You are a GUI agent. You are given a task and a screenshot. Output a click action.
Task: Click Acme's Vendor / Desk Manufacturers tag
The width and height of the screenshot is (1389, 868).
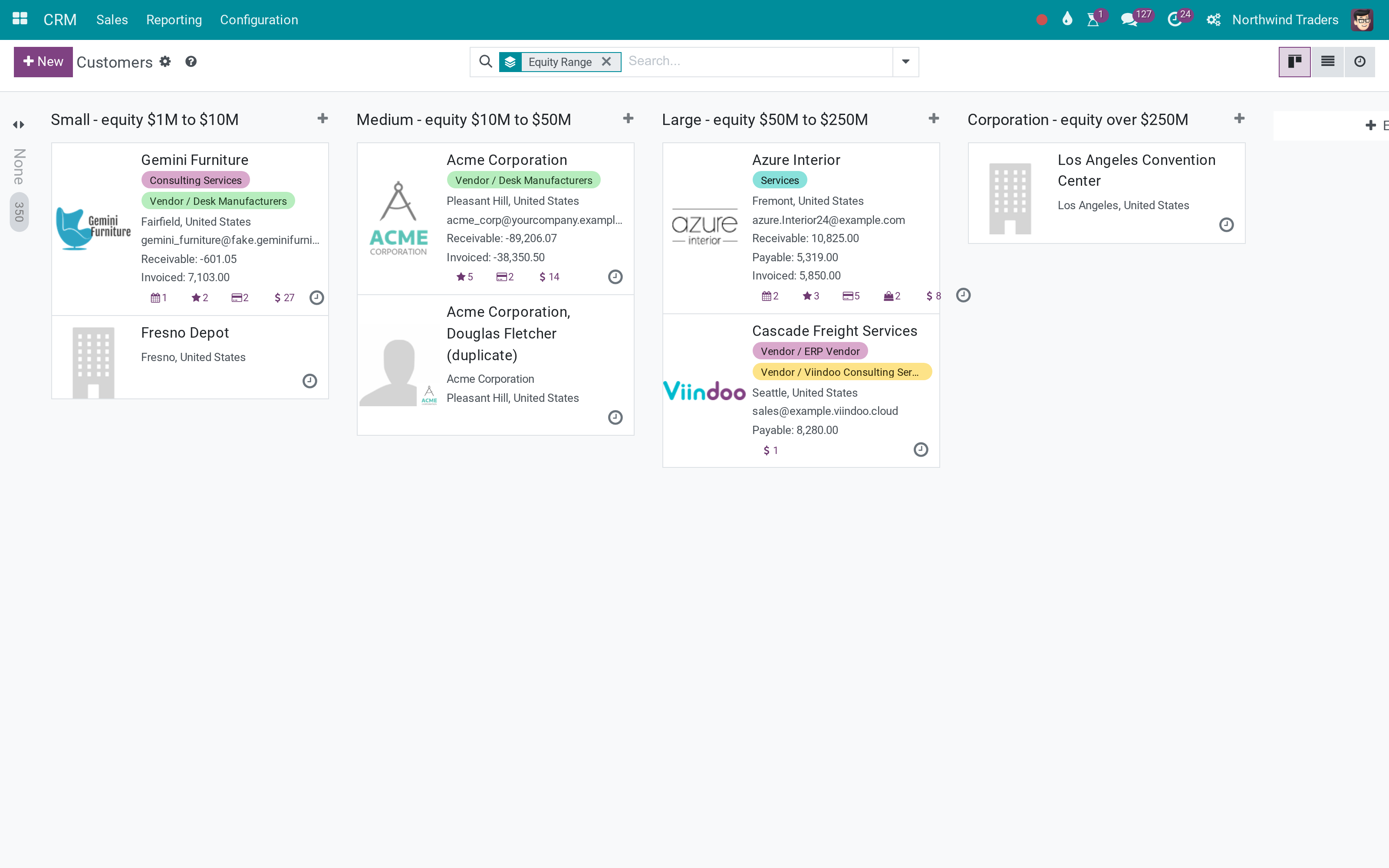pos(524,180)
